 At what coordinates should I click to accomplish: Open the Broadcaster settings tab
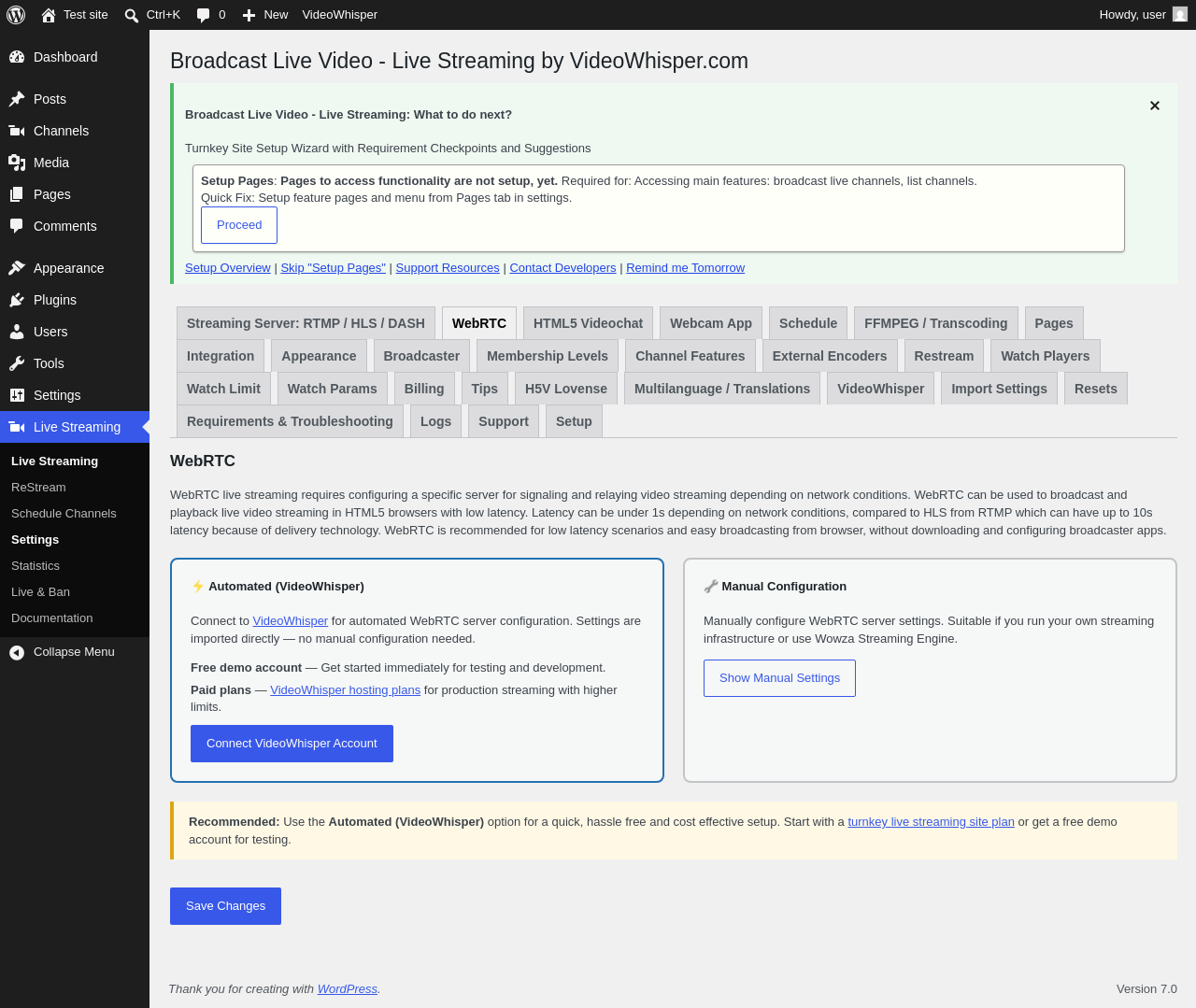[421, 356]
